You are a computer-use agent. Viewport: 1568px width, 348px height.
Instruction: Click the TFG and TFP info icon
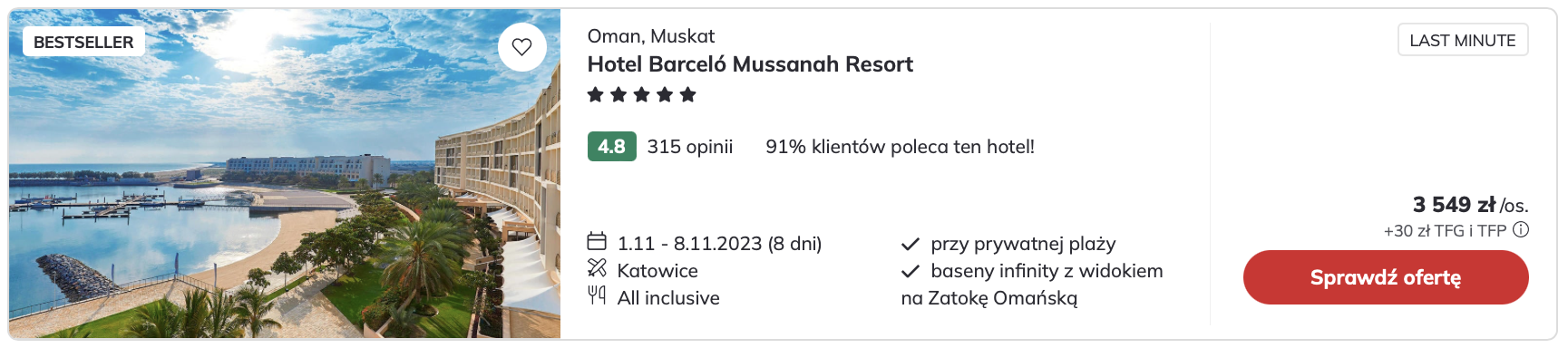(x=1521, y=230)
